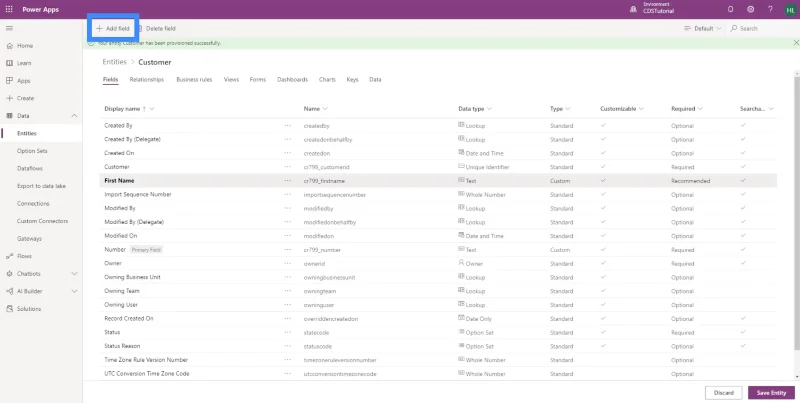Open Custom Connectors in the sidebar
Viewport: 800px width, 403px height.
(41, 221)
